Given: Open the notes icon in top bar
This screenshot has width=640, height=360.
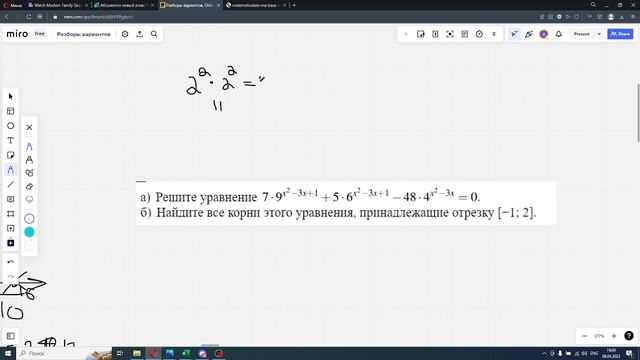Looking at the screenshot, I should tap(464, 34).
